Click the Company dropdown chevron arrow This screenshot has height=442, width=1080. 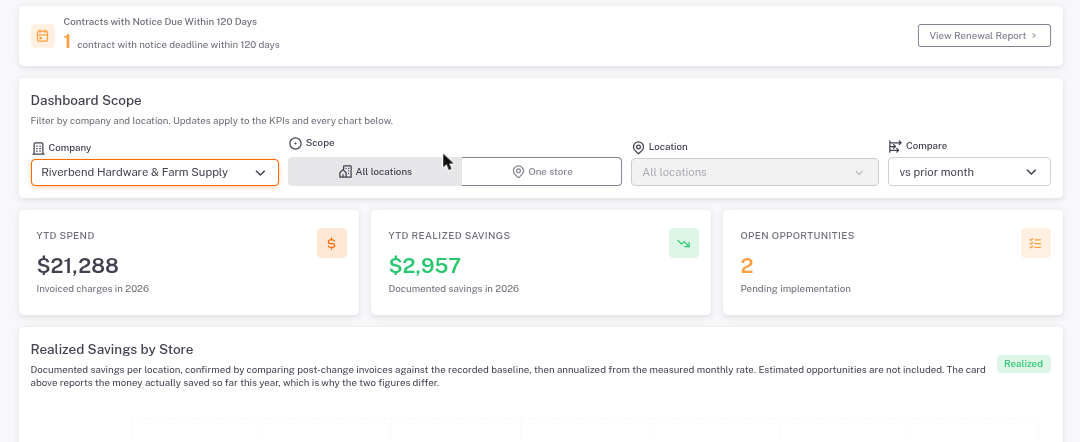pos(260,173)
